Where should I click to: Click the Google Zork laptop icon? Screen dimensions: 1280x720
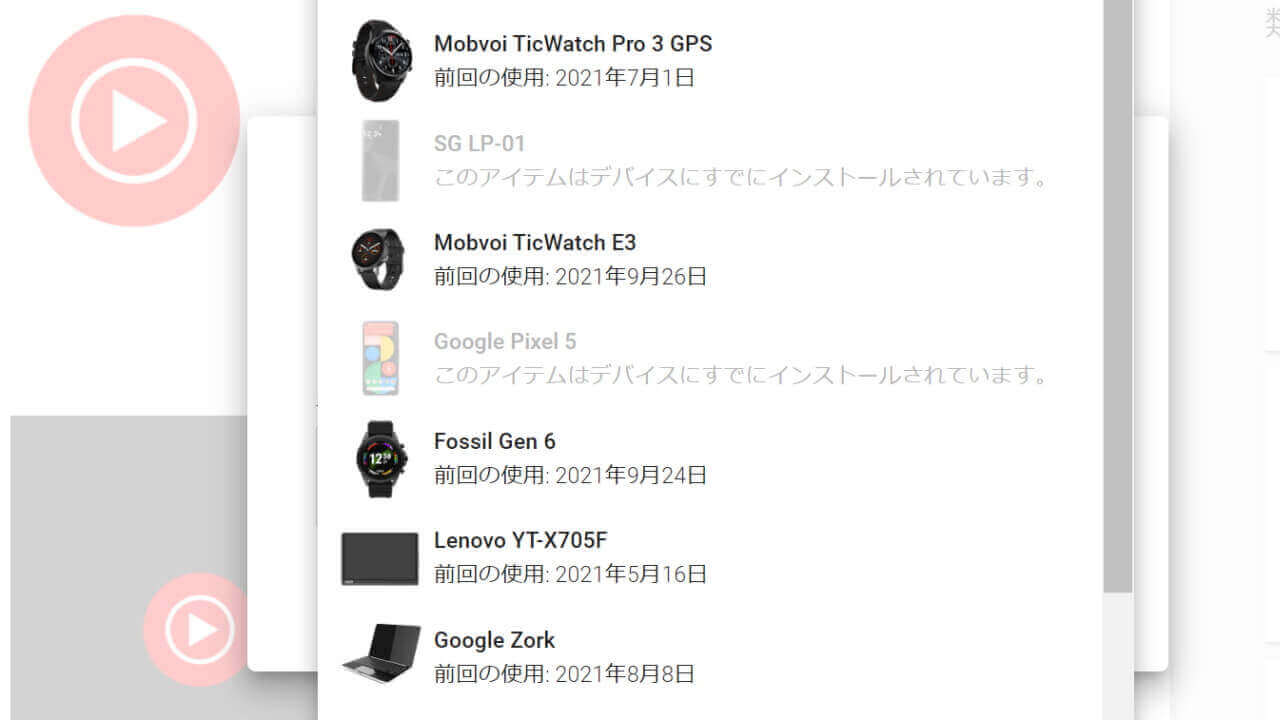pos(380,655)
